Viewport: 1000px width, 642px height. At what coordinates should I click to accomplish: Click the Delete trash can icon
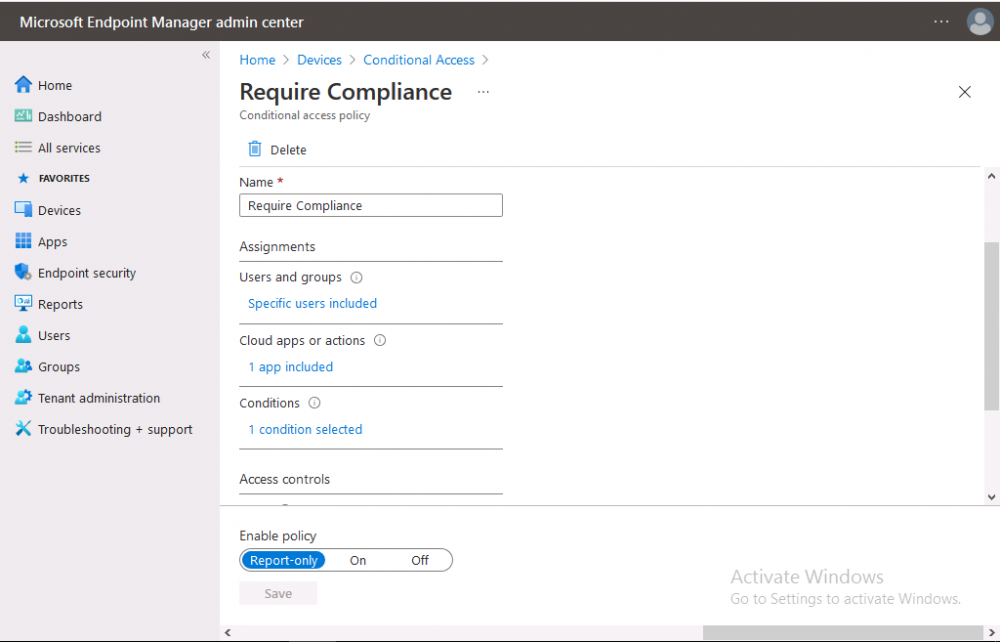254,149
